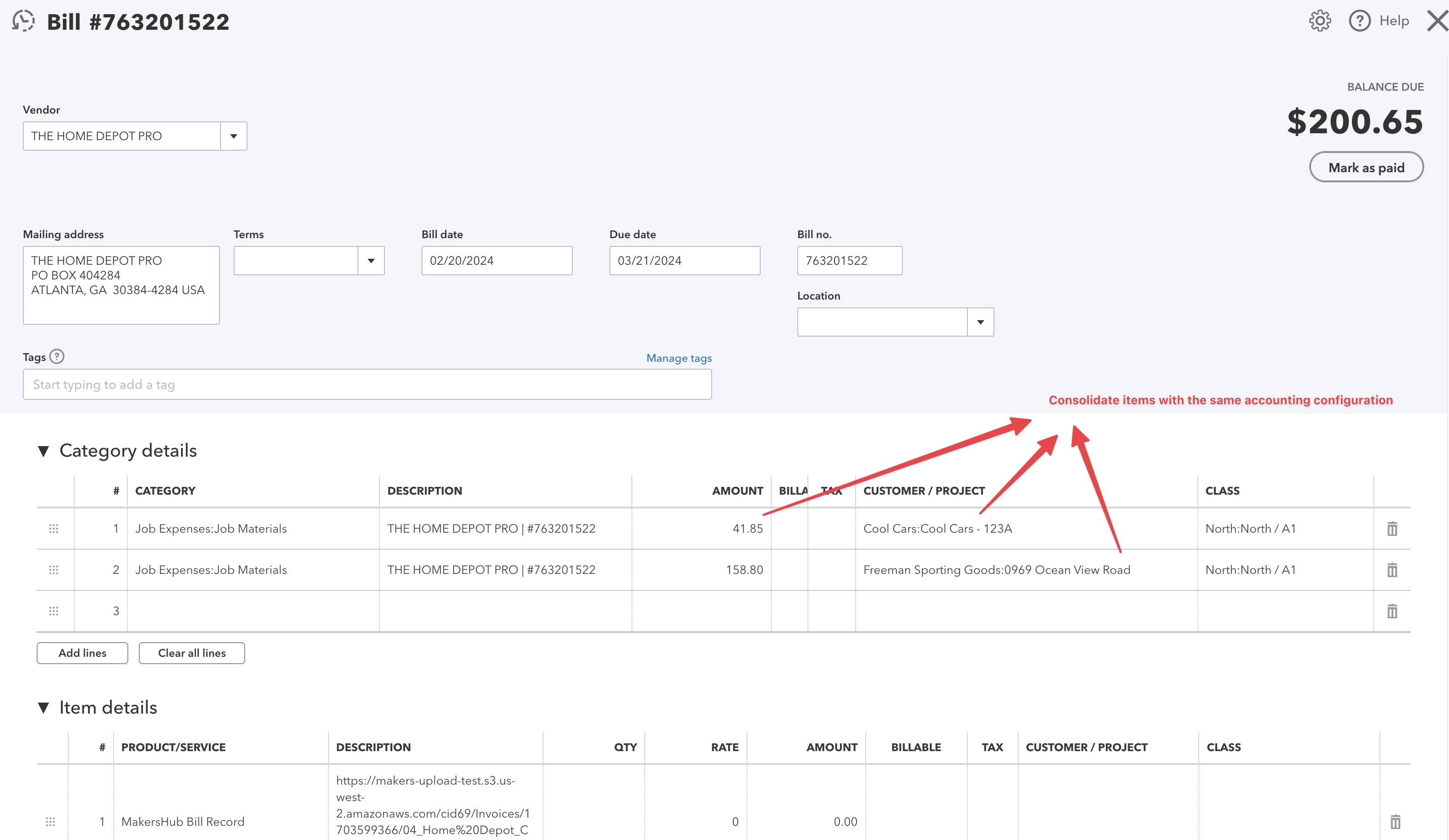The image size is (1449, 840).
Task: Grab drag handle of MakersHub item row
Action: coord(50,822)
